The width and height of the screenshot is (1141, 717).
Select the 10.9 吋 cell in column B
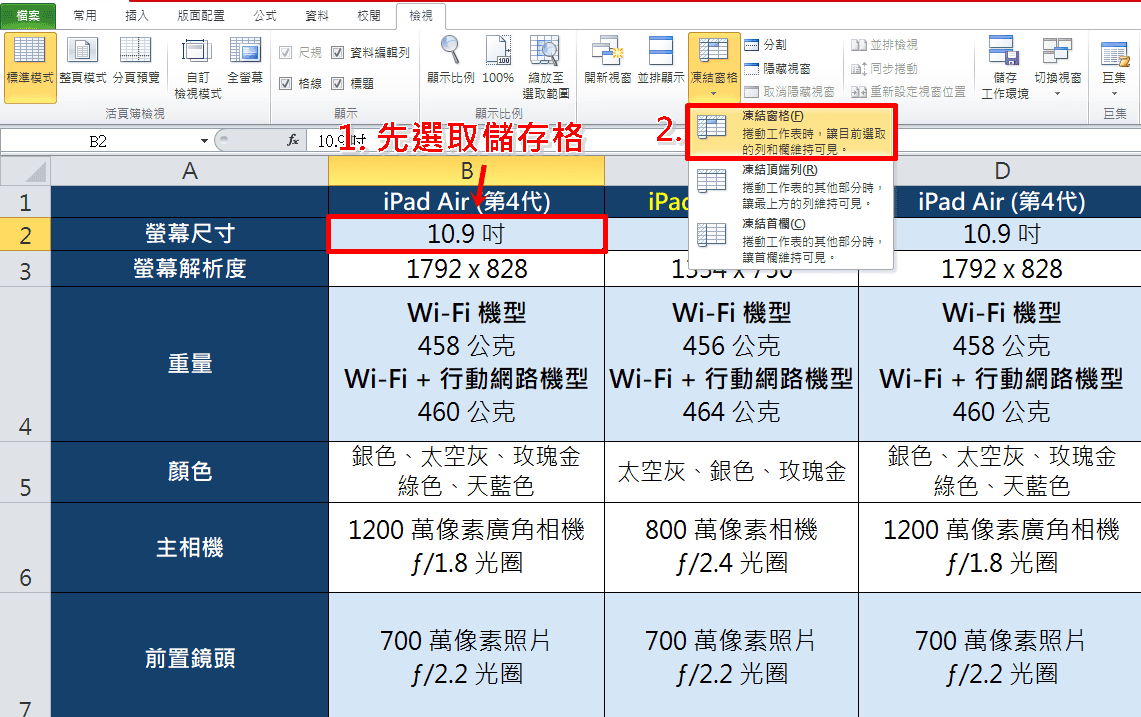(466, 234)
